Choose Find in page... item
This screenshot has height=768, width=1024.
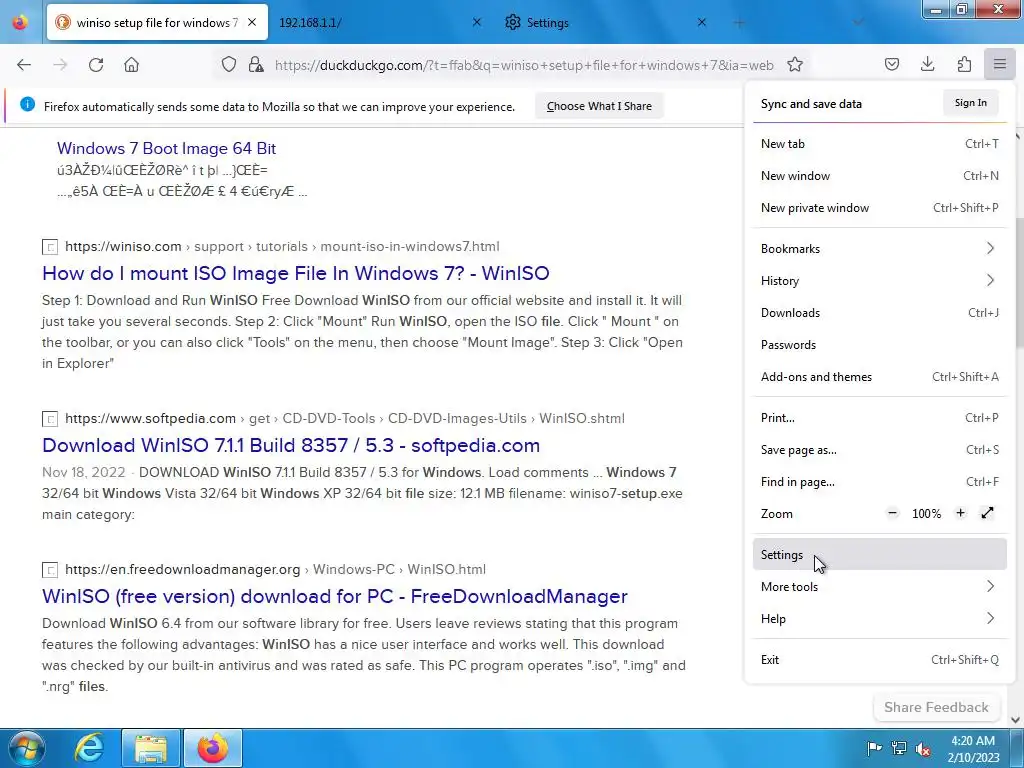click(x=879, y=482)
